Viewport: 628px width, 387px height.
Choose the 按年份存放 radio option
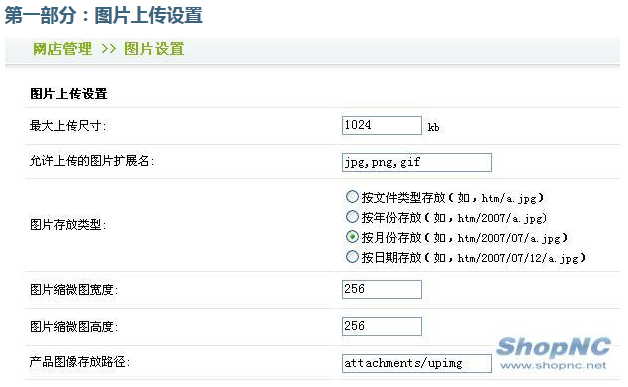352,217
